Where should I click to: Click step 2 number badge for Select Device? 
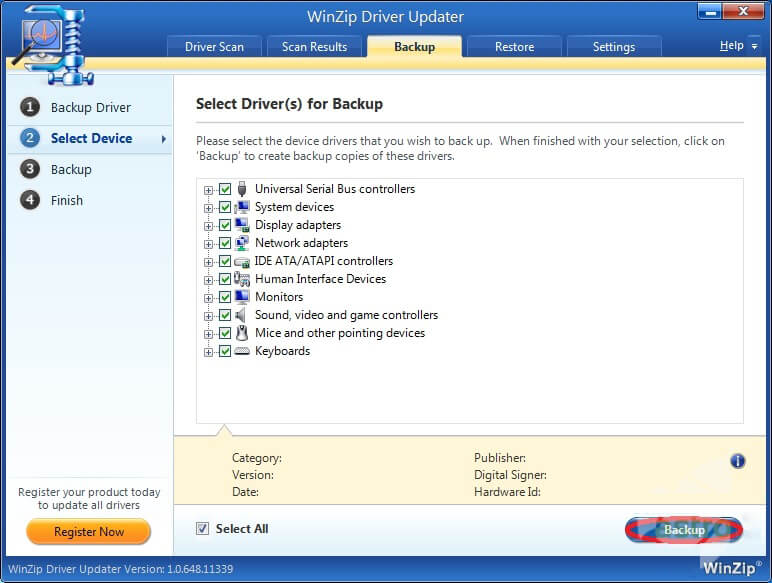30,138
